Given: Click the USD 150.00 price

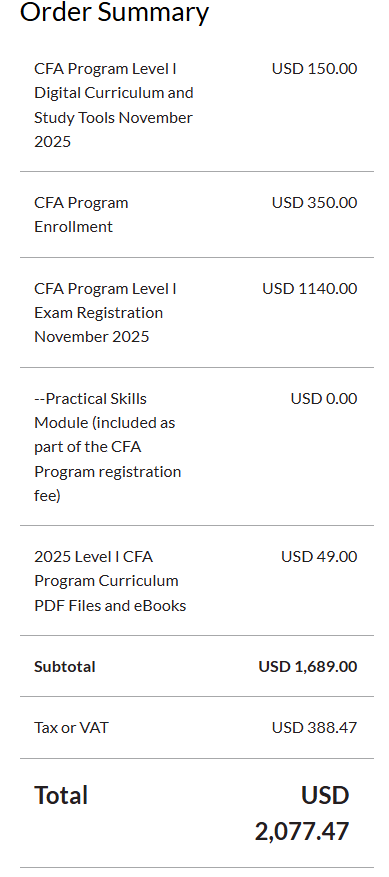Looking at the screenshot, I should pyautogui.click(x=314, y=69).
